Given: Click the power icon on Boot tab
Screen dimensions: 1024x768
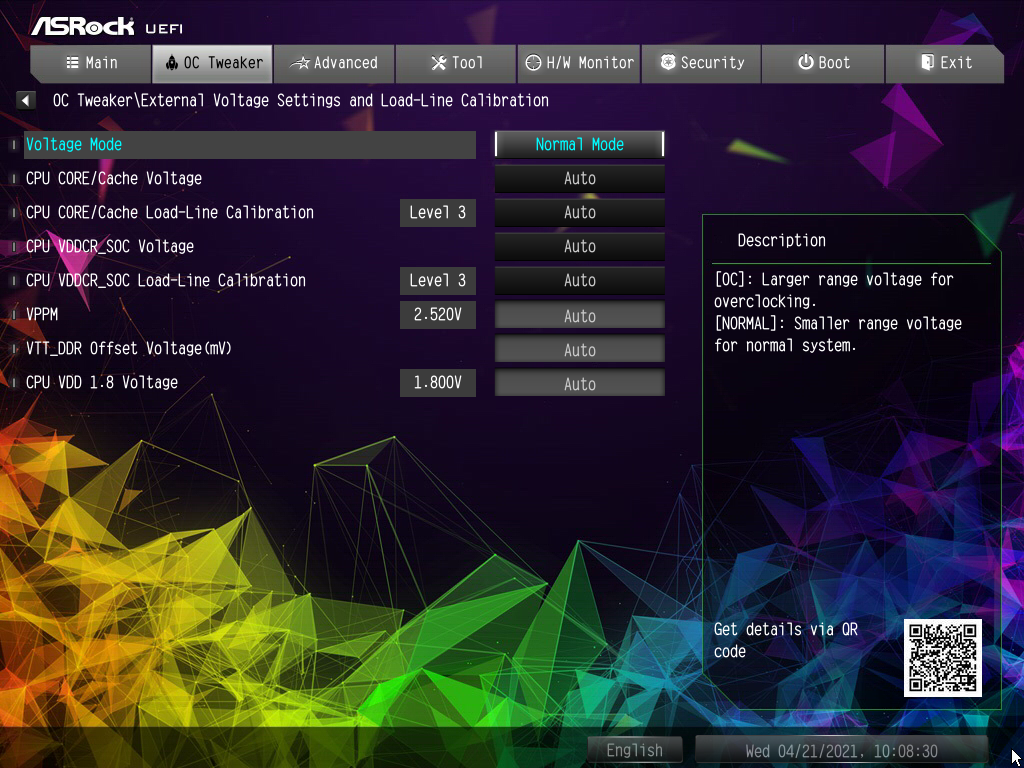Looking at the screenshot, I should pyautogui.click(x=806, y=63).
